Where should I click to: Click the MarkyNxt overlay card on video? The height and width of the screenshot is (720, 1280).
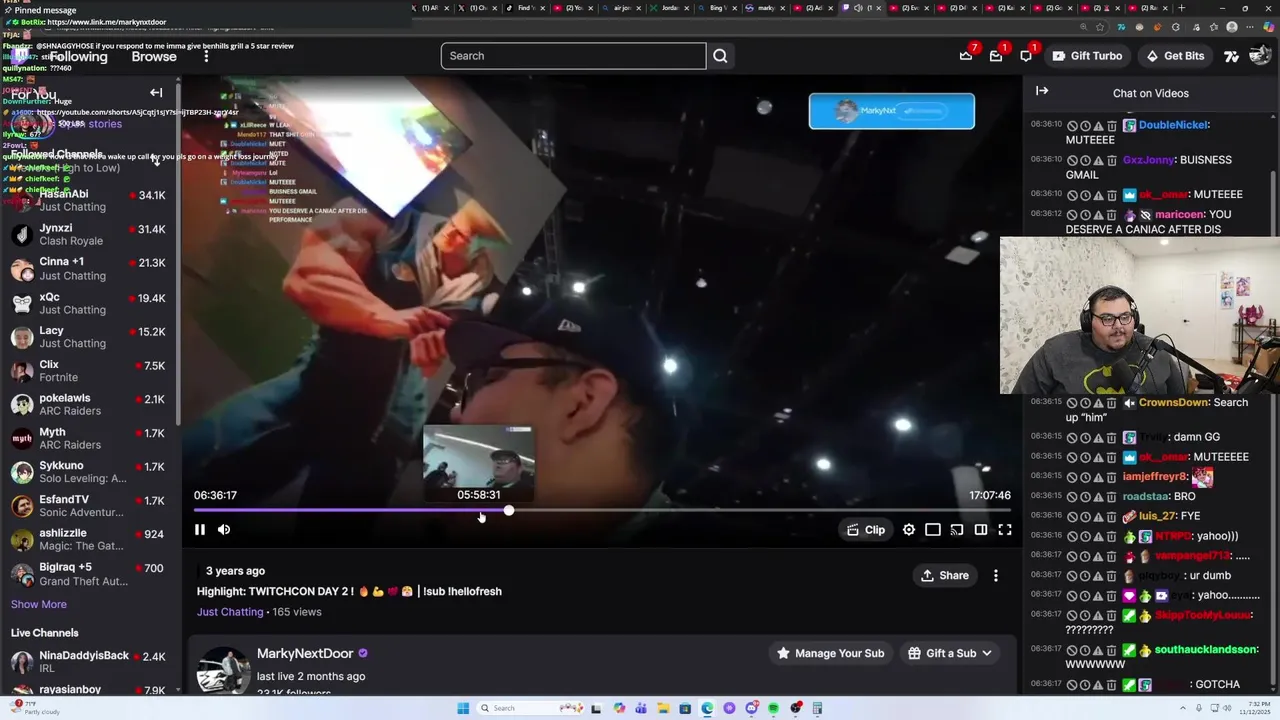click(x=892, y=111)
